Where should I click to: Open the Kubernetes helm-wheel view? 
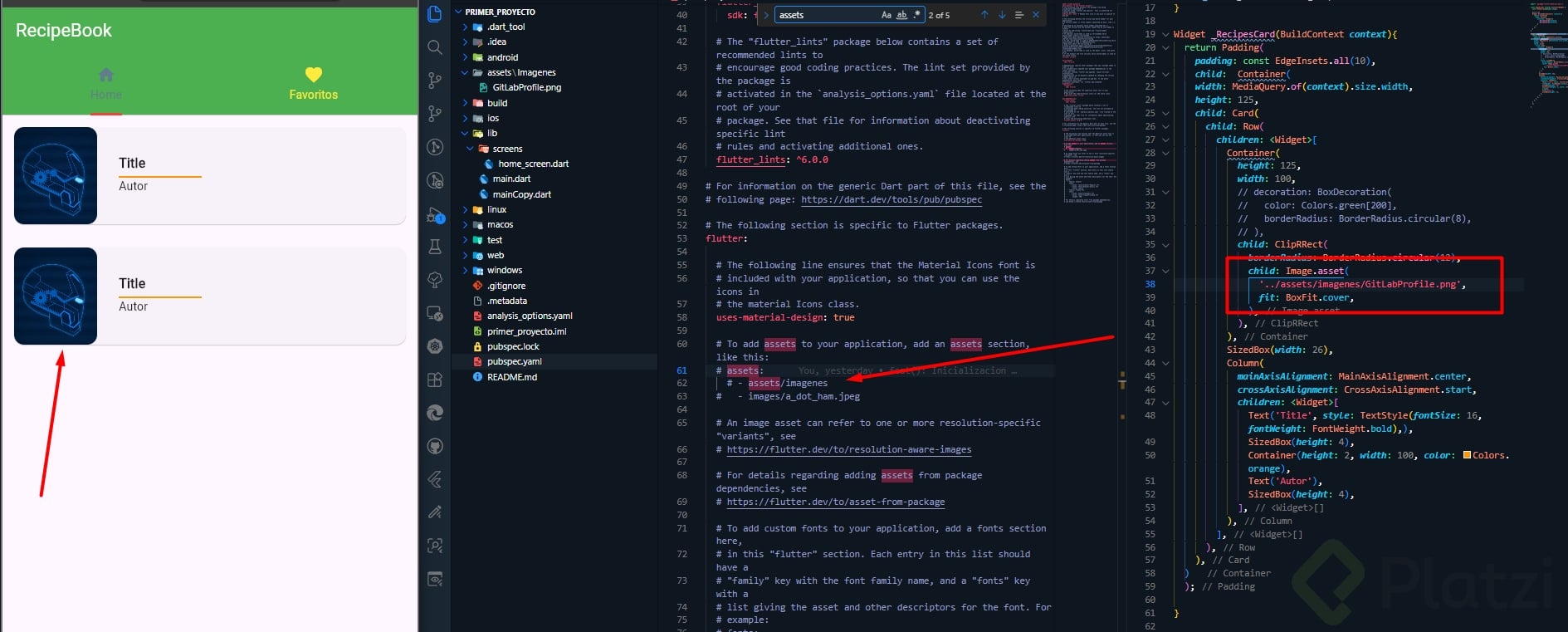tap(434, 346)
